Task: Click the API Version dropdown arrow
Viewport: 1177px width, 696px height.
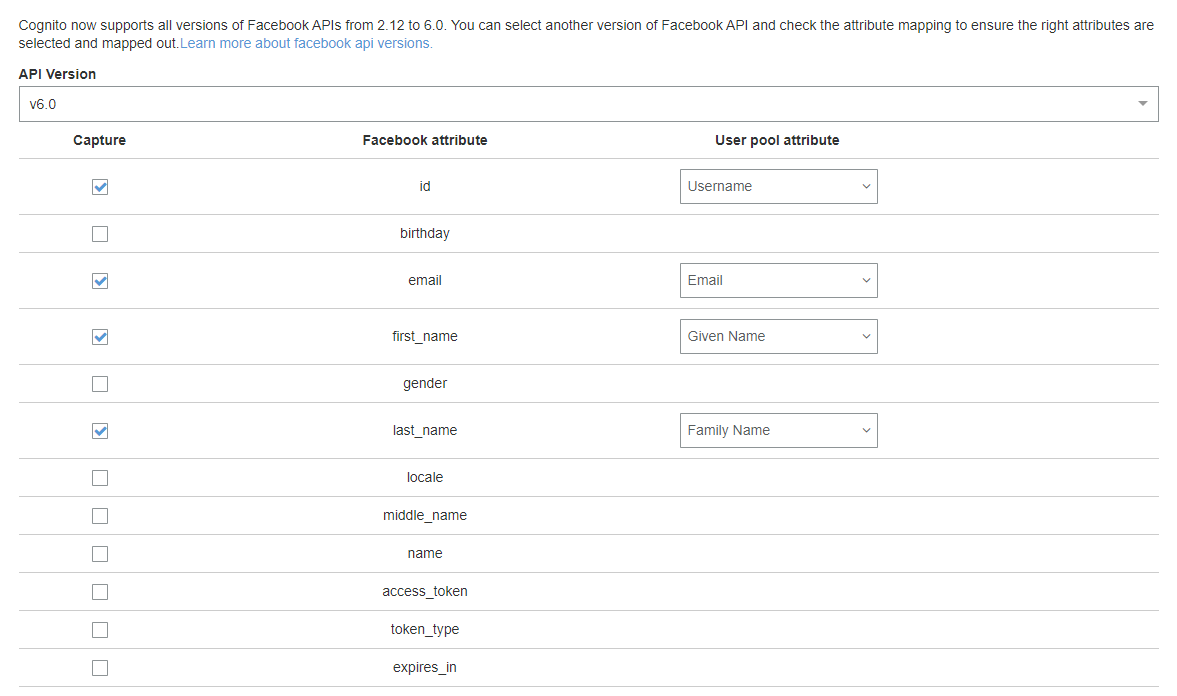Action: click(1142, 104)
